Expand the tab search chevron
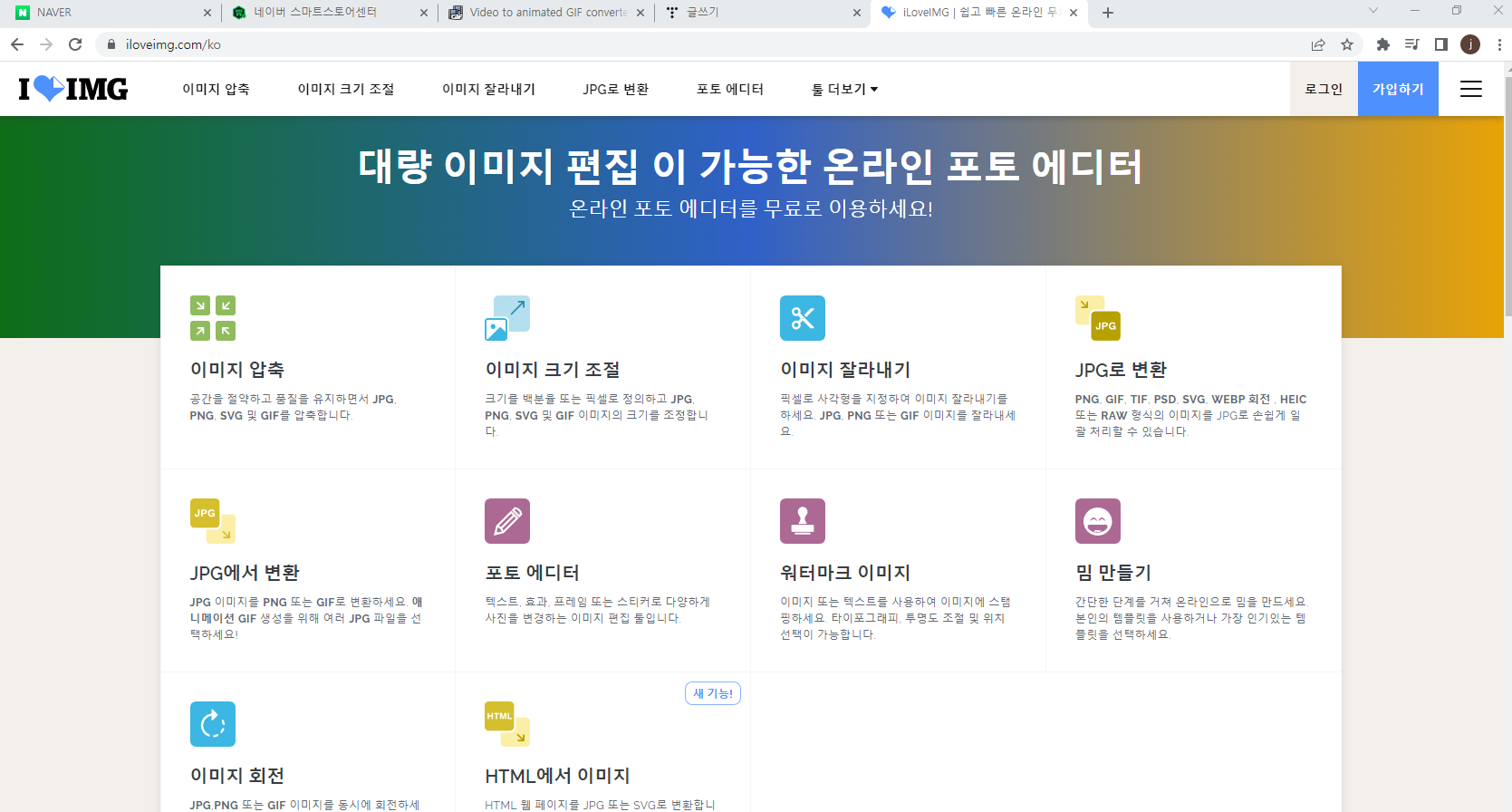This screenshot has width=1512, height=812. [1373, 11]
